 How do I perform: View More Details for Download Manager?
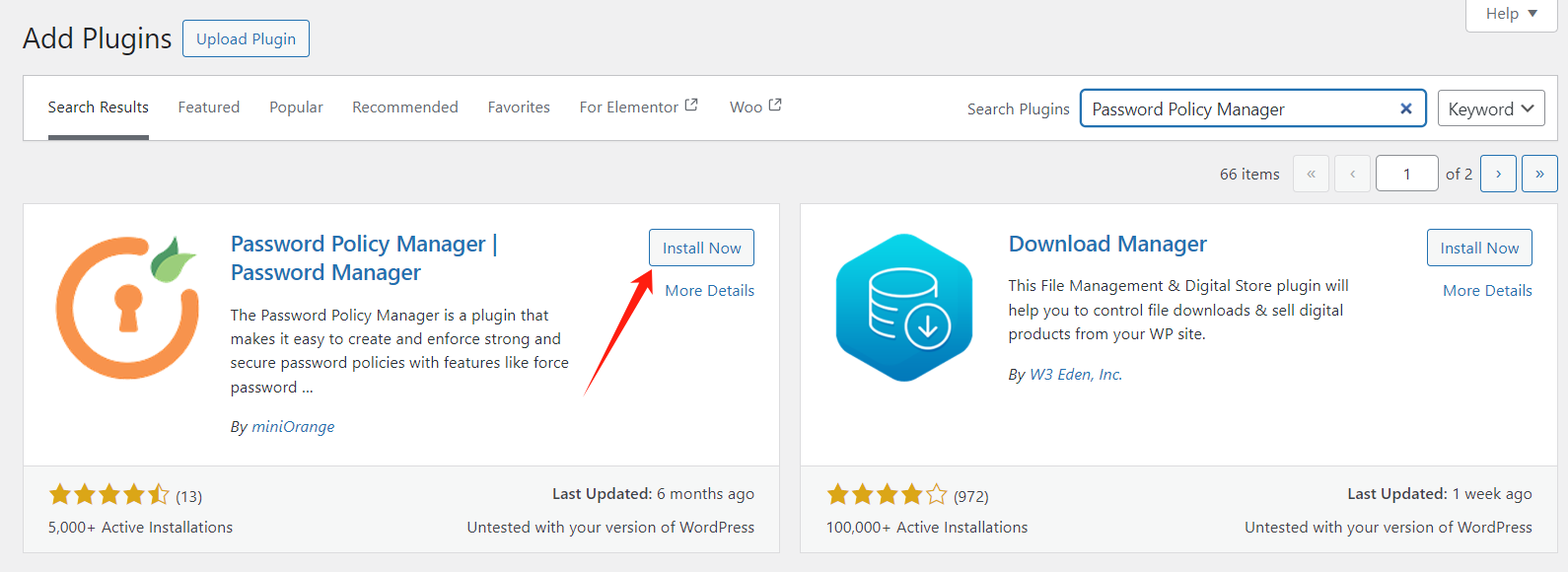tap(1487, 290)
